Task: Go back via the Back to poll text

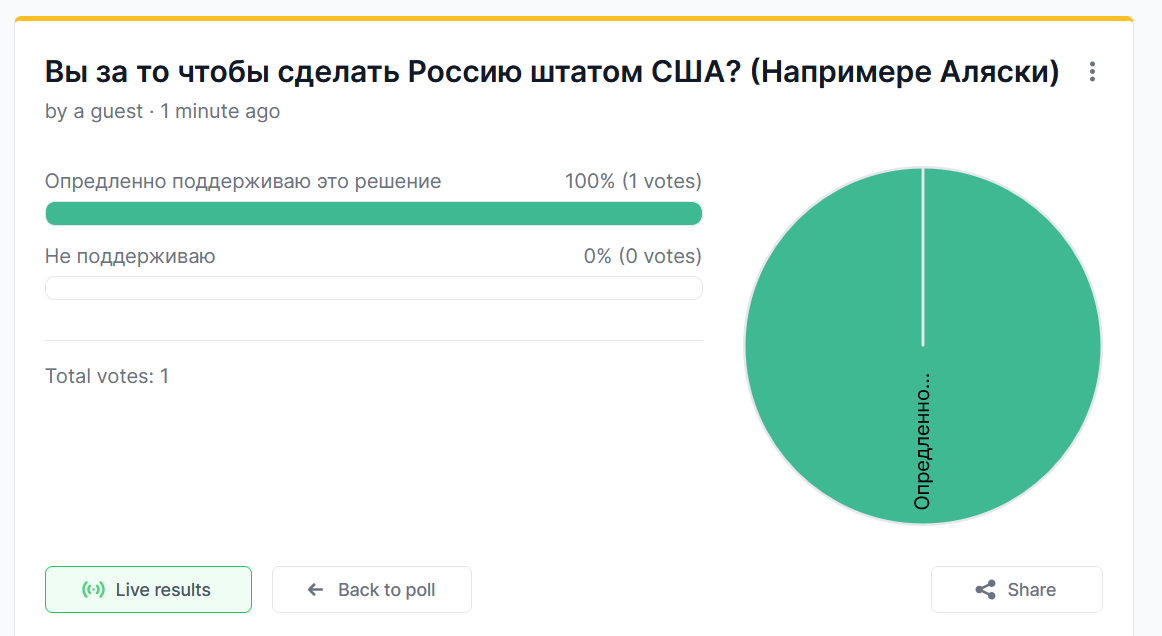Action: click(386, 590)
